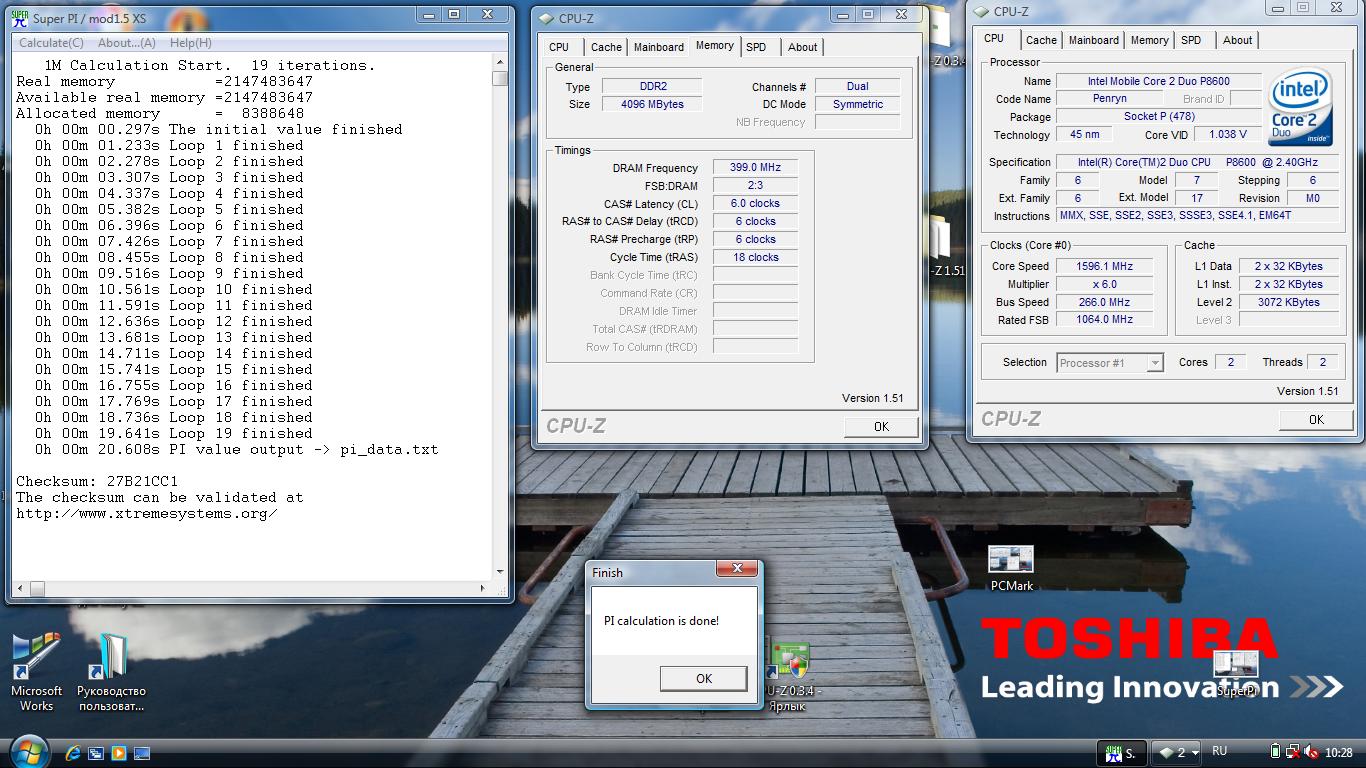This screenshot has height=768, width=1366.
Task: Confirm OK in the Finish dialog
Action: [704, 678]
